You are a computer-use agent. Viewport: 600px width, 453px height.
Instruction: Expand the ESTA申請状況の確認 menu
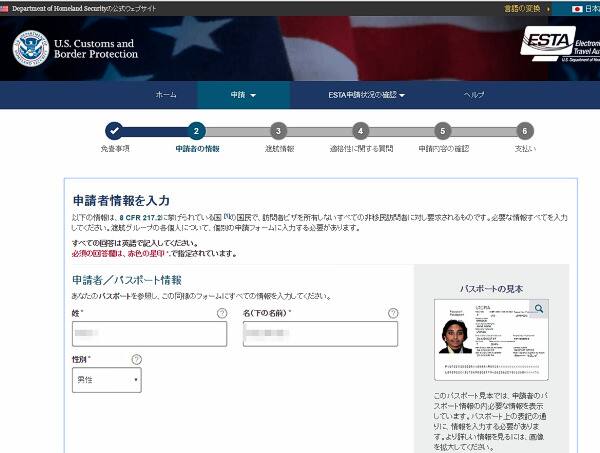click(x=366, y=95)
